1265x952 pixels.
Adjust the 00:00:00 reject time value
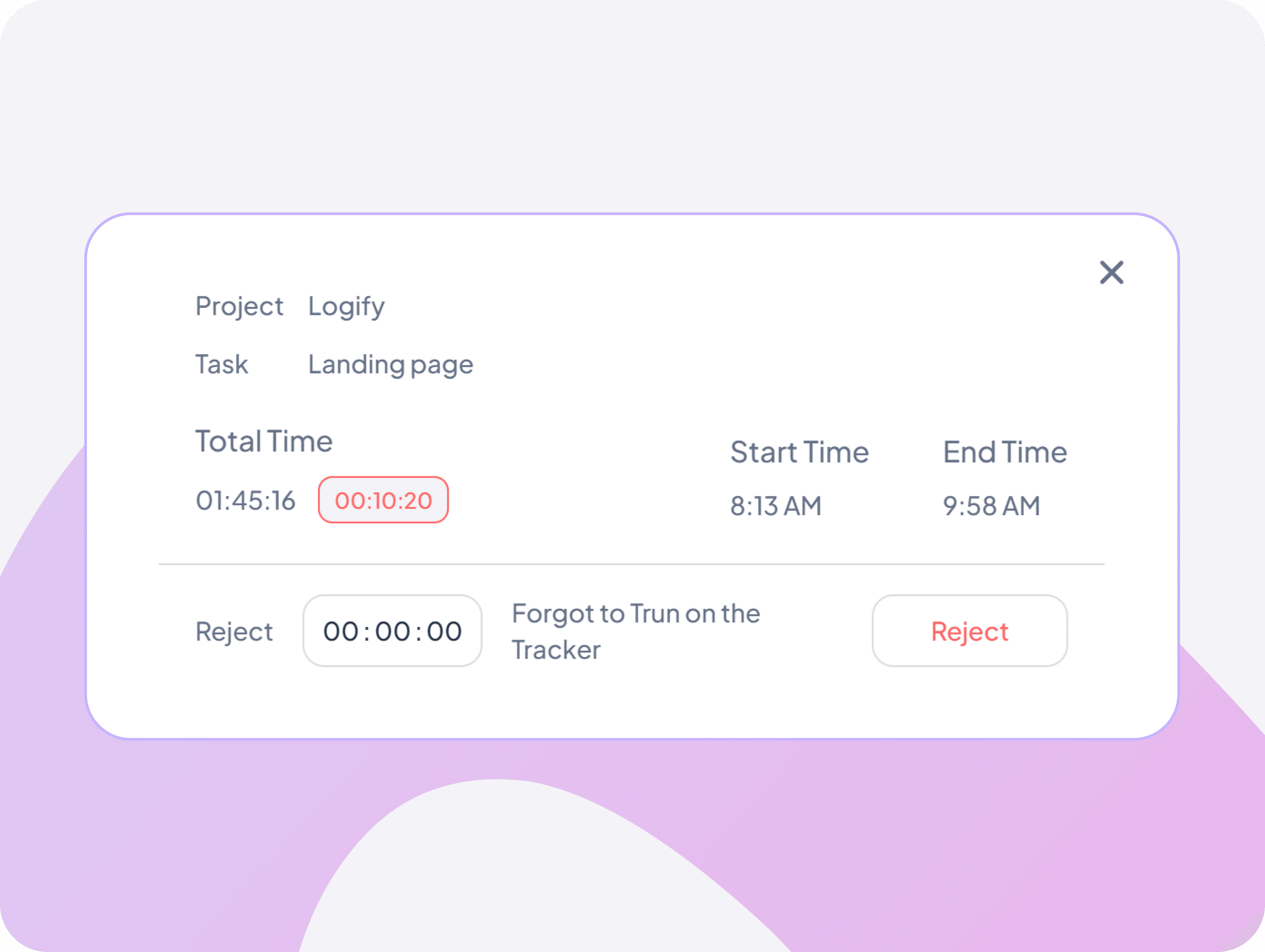click(392, 631)
